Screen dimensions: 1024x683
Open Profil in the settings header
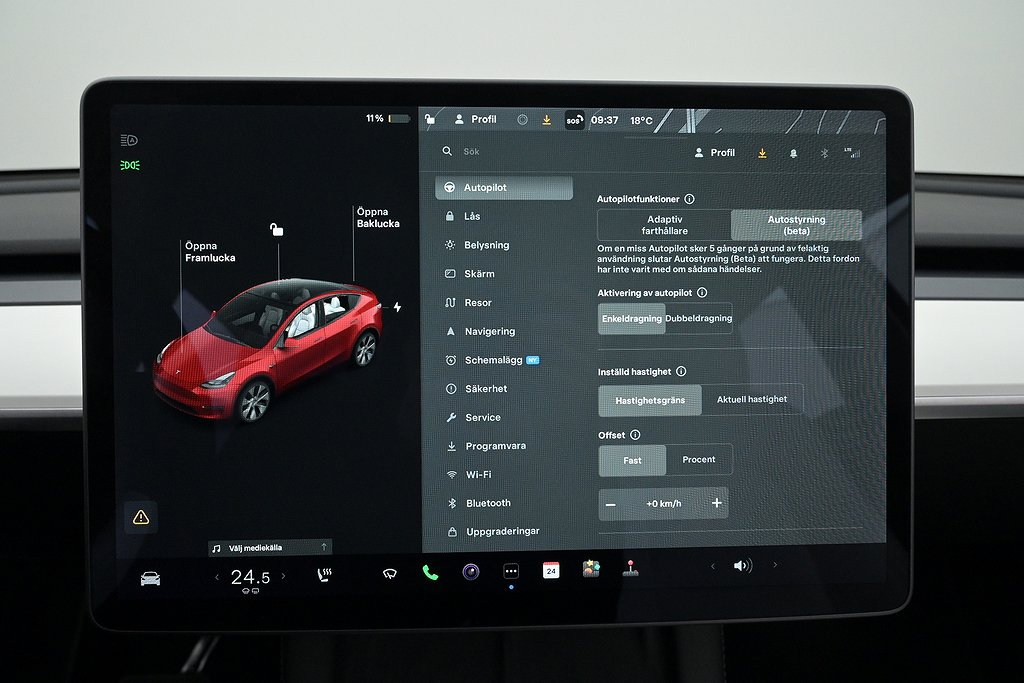[x=714, y=153]
